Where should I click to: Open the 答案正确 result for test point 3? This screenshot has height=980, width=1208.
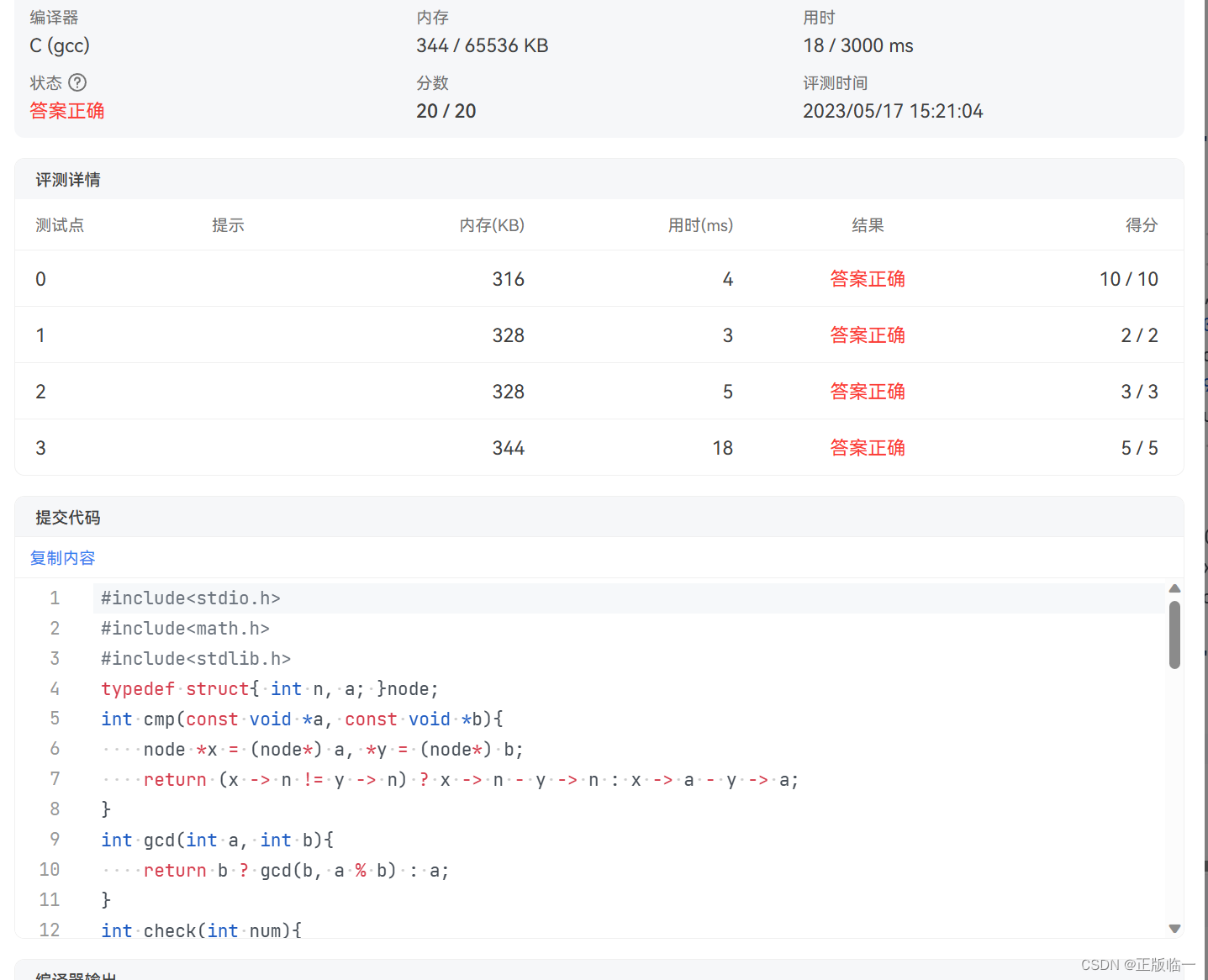tap(868, 447)
